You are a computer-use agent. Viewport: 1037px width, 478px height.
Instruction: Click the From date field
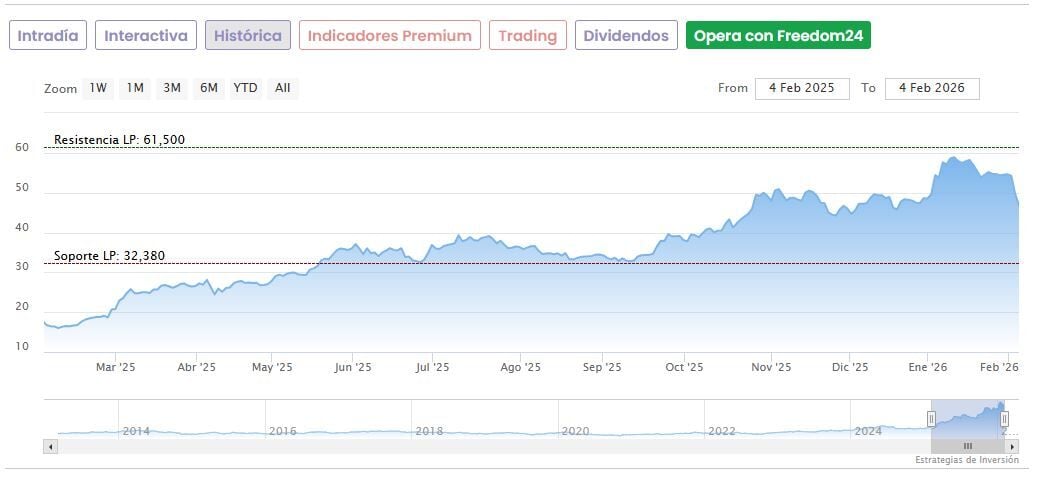coord(802,88)
